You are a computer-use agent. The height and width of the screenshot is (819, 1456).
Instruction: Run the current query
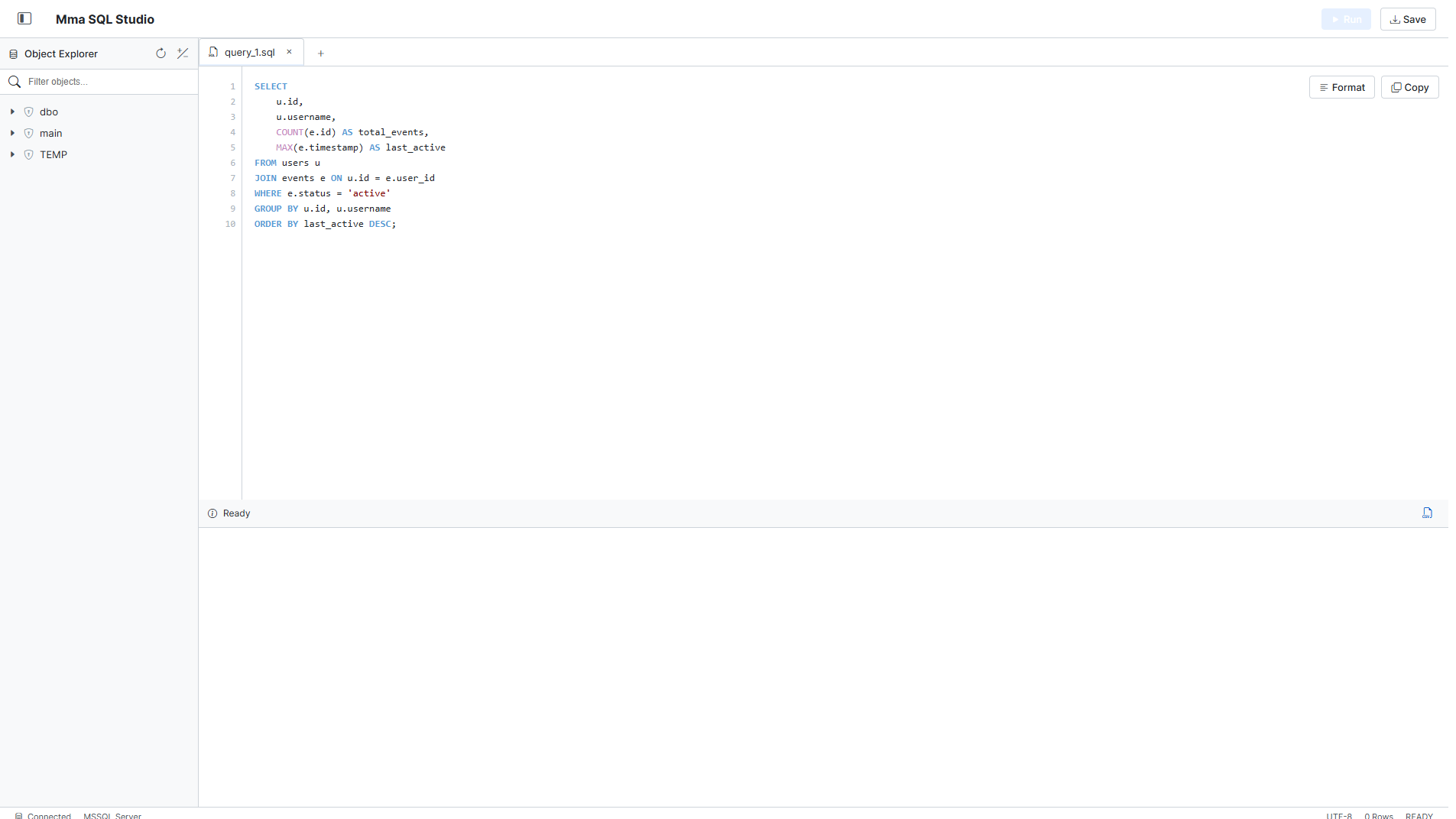click(1346, 19)
